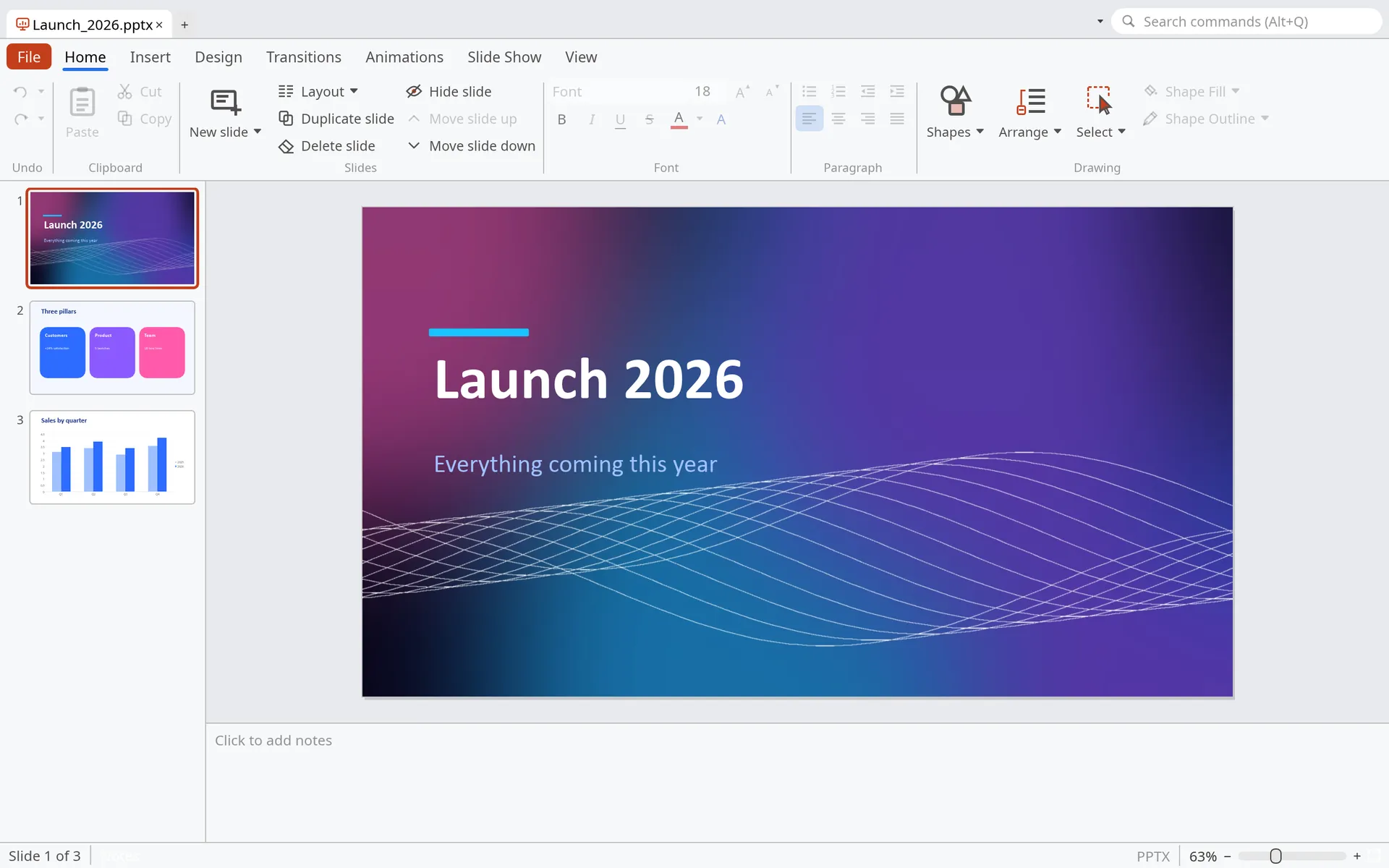Click the Redo arrow icon
1389x868 pixels.
pos(20,119)
